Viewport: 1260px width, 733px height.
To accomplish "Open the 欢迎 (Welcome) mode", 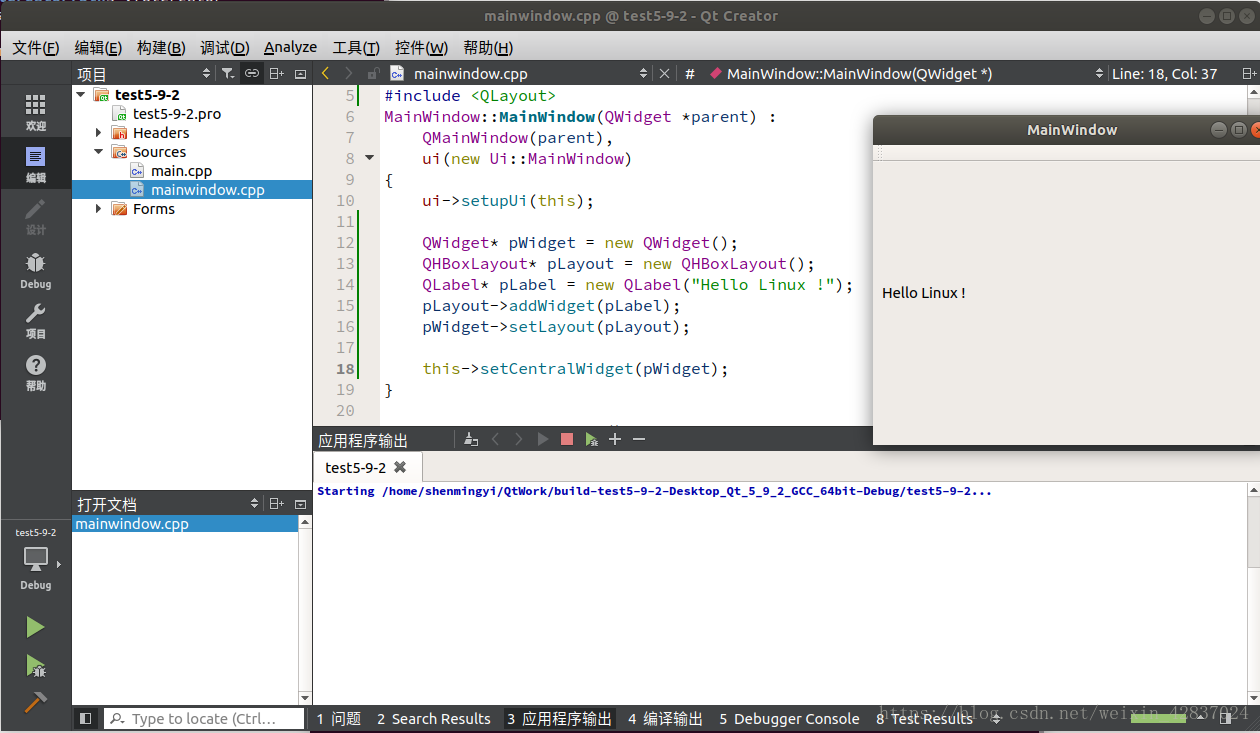I will coord(36,113).
